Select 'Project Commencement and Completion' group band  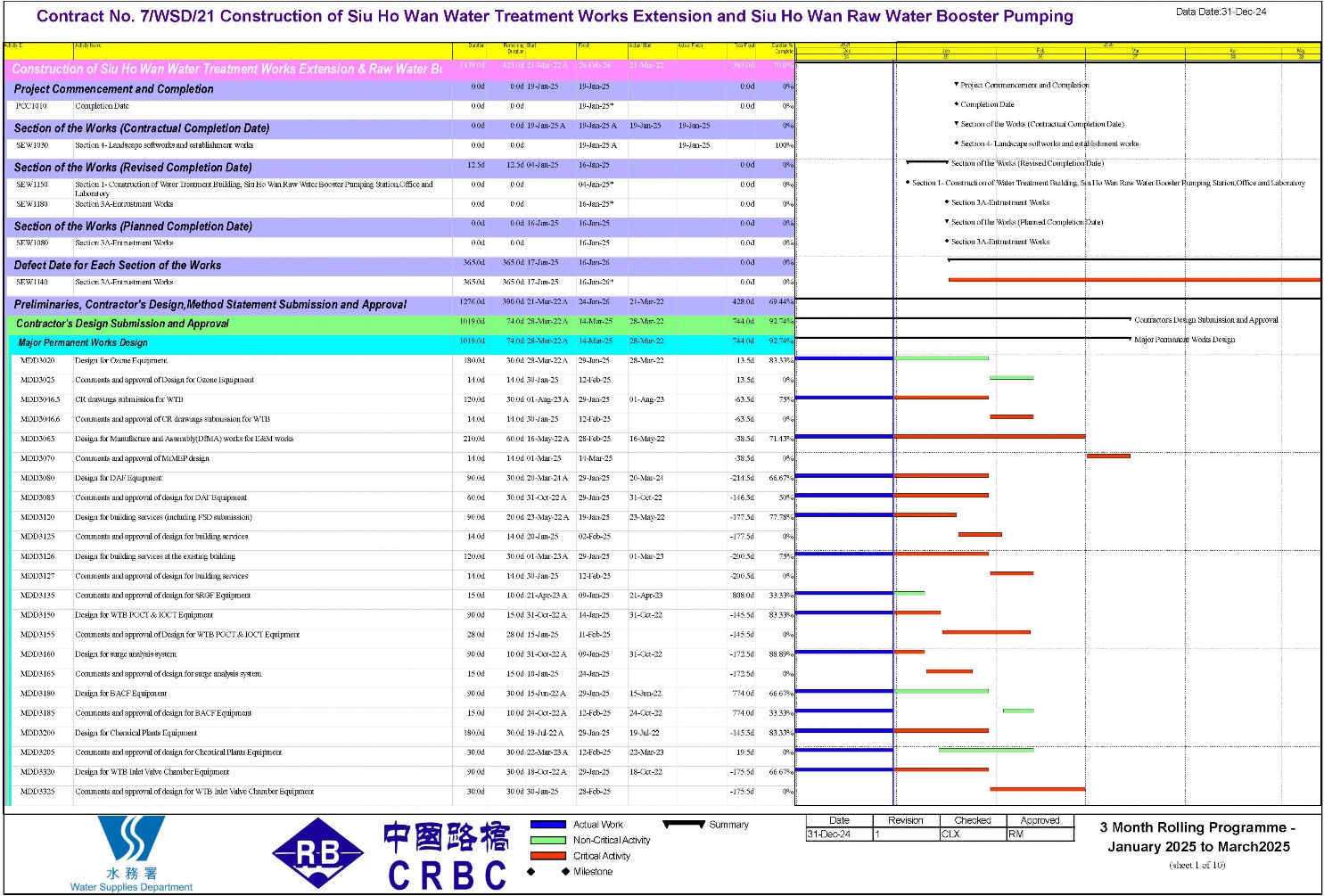(399, 89)
